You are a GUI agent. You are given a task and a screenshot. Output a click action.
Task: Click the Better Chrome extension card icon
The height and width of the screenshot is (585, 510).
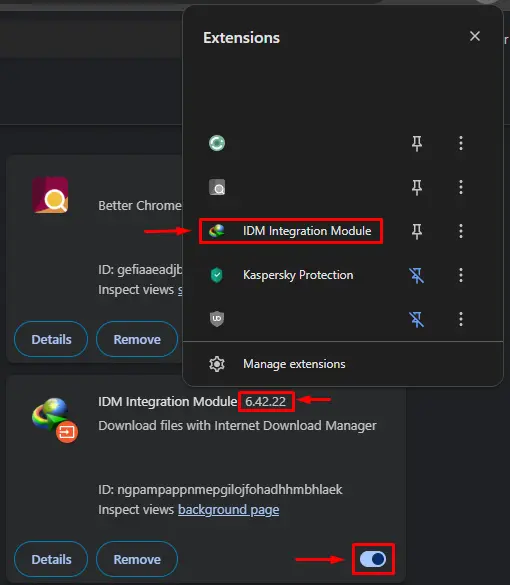click(50, 195)
